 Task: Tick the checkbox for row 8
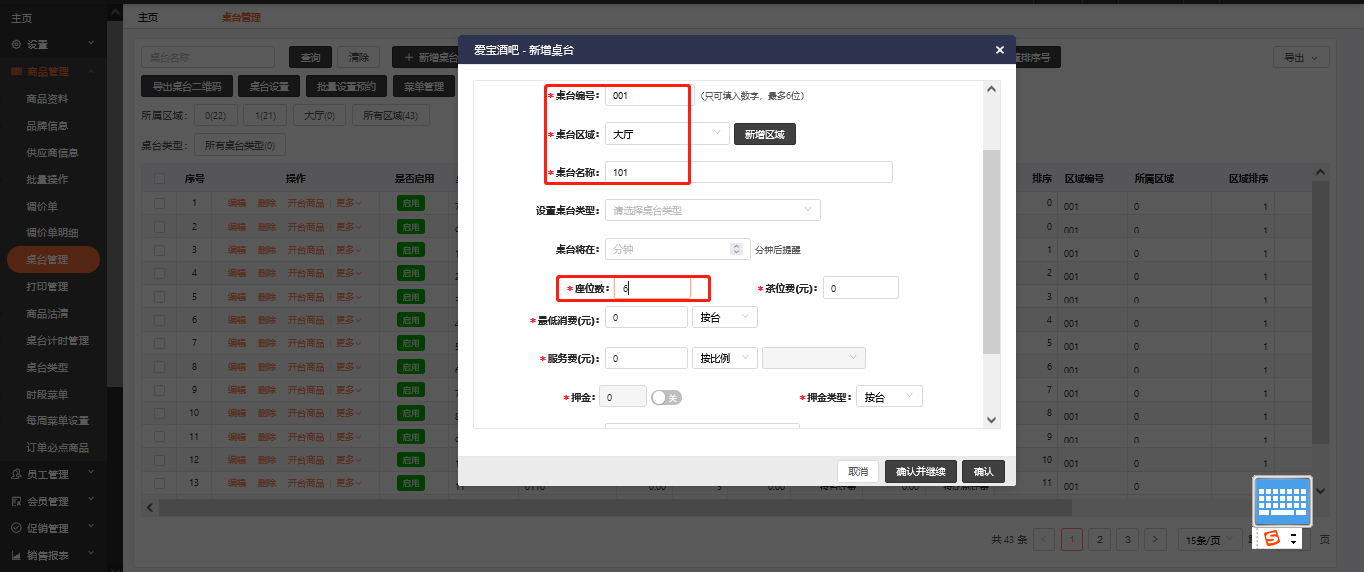tap(160, 367)
